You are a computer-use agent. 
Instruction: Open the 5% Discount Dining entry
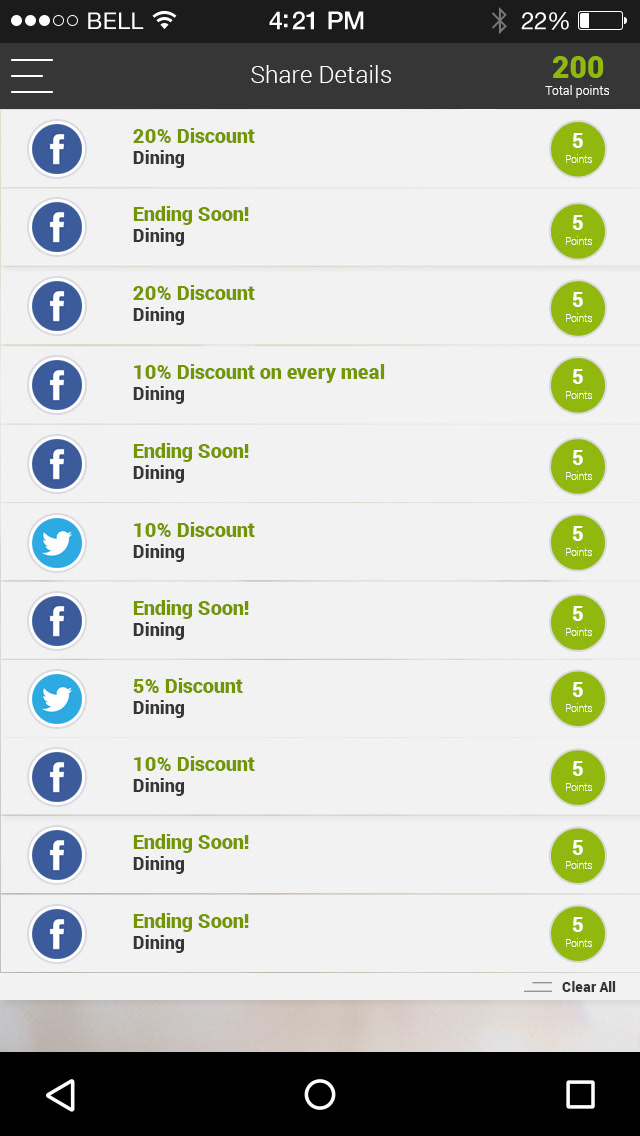click(x=320, y=699)
